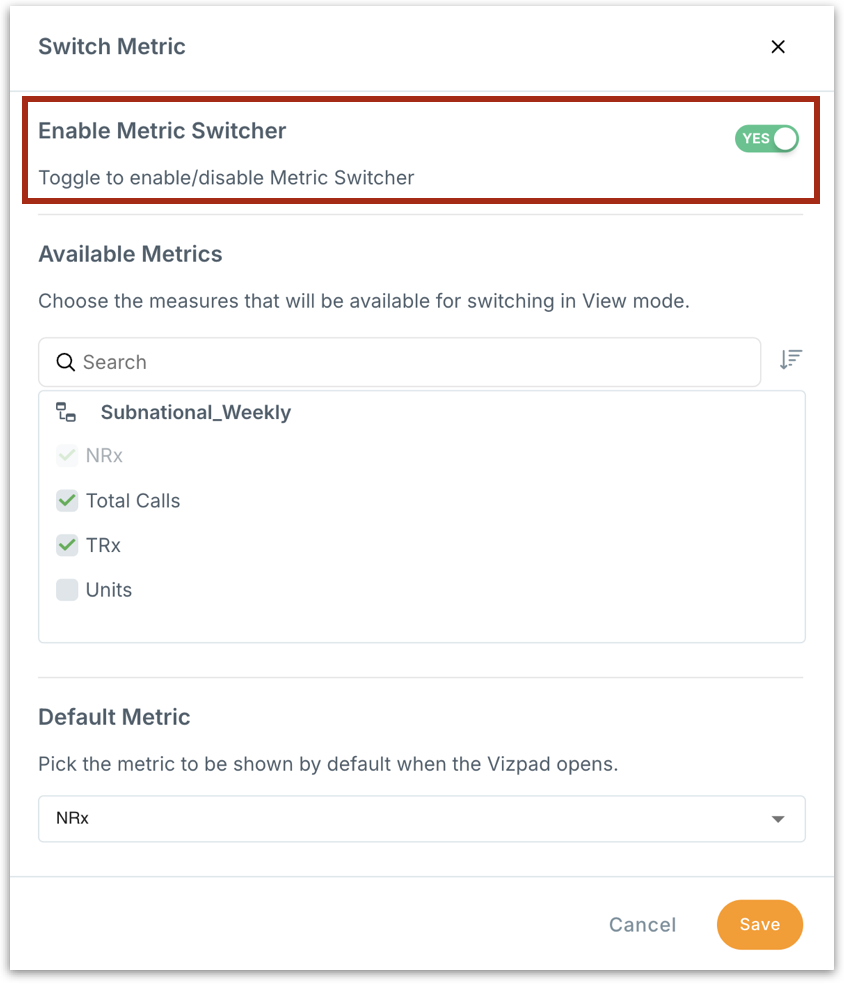Click the Available Metrics section heading
Screen dimensions: 844x984
point(130,254)
